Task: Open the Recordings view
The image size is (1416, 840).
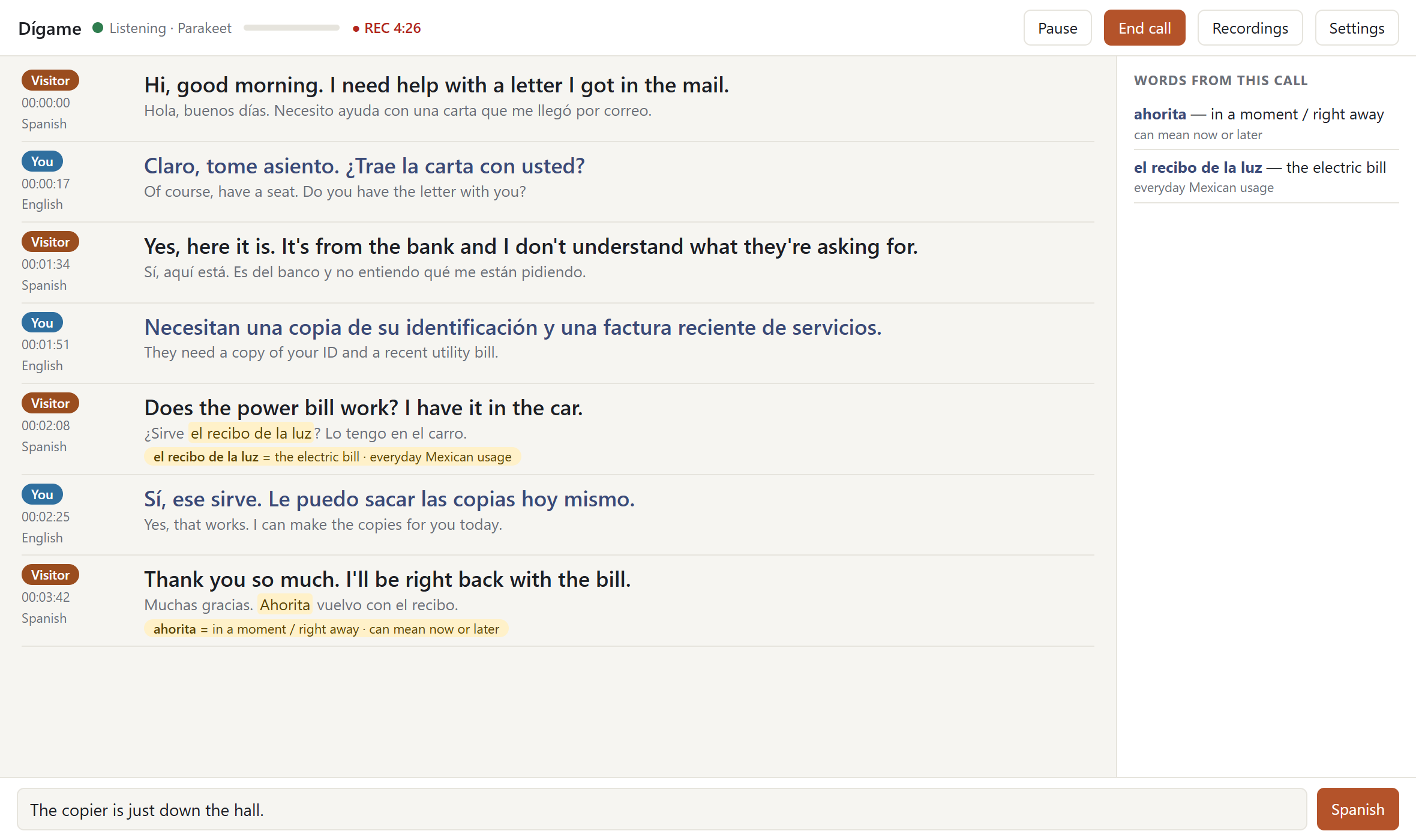Action: 1250,28
